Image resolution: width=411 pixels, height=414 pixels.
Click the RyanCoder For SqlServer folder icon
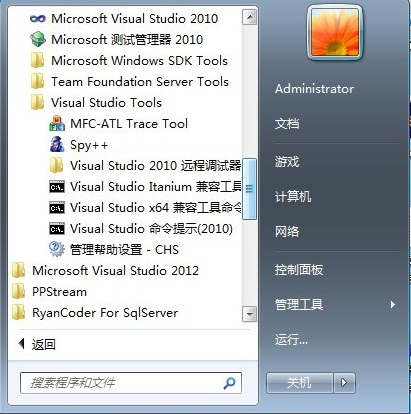(x=19, y=313)
